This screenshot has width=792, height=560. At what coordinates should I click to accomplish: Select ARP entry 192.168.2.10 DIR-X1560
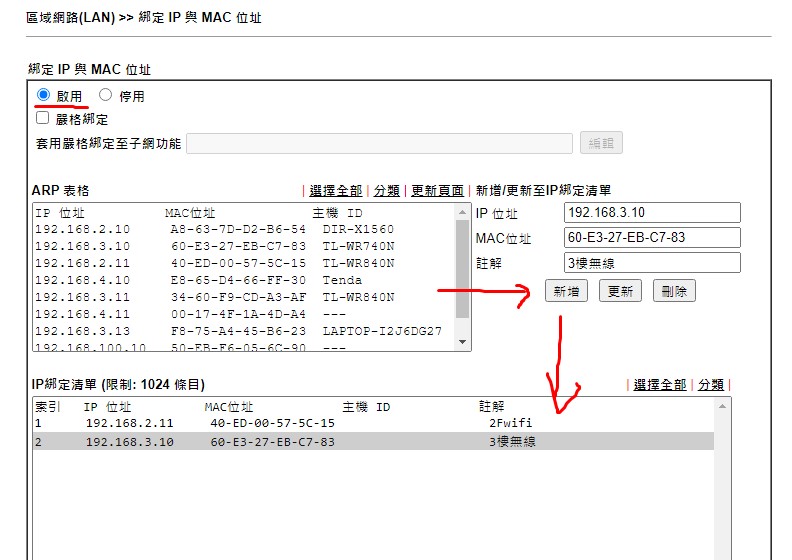pyautogui.click(x=242, y=229)
